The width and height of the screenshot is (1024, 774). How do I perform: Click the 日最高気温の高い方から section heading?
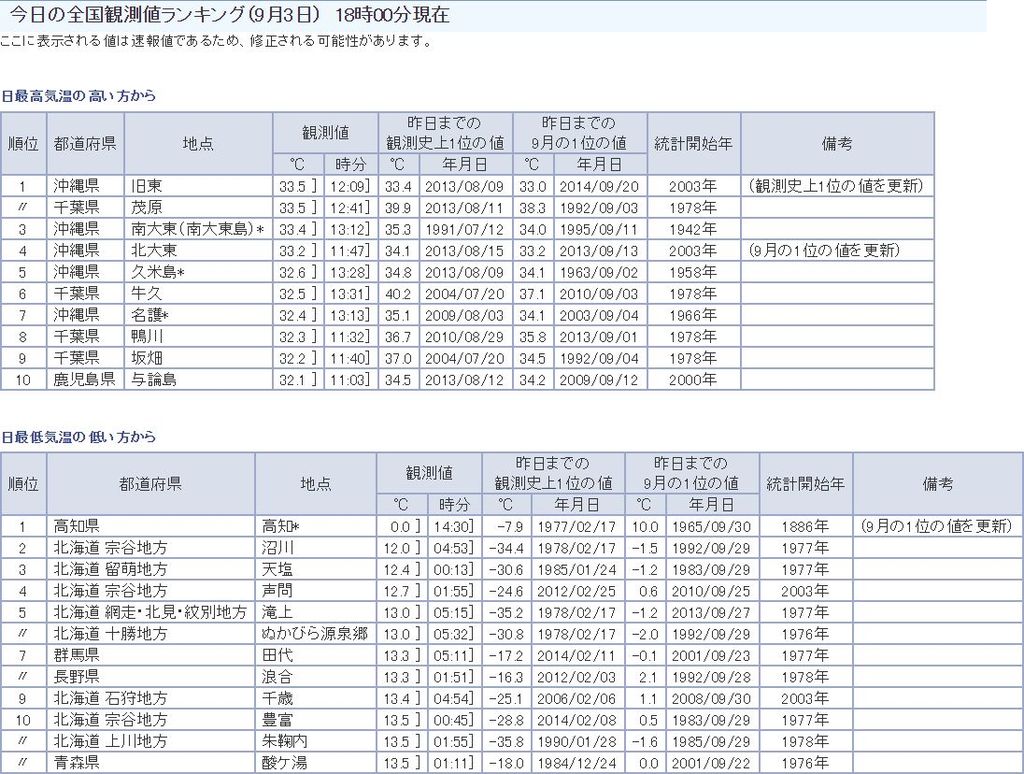click(79, 96)
